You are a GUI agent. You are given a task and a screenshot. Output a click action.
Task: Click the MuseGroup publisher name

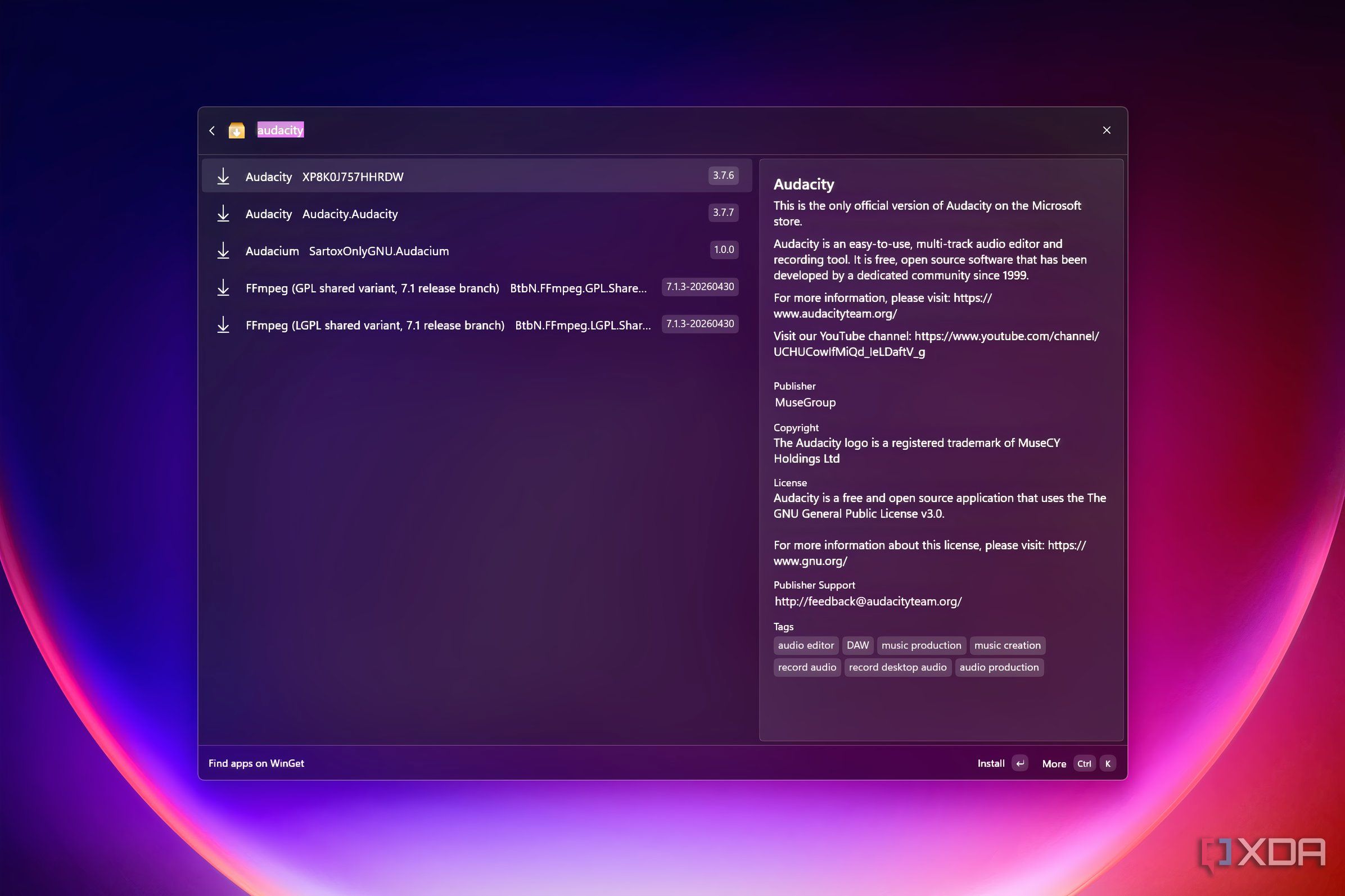click(805, 402)
